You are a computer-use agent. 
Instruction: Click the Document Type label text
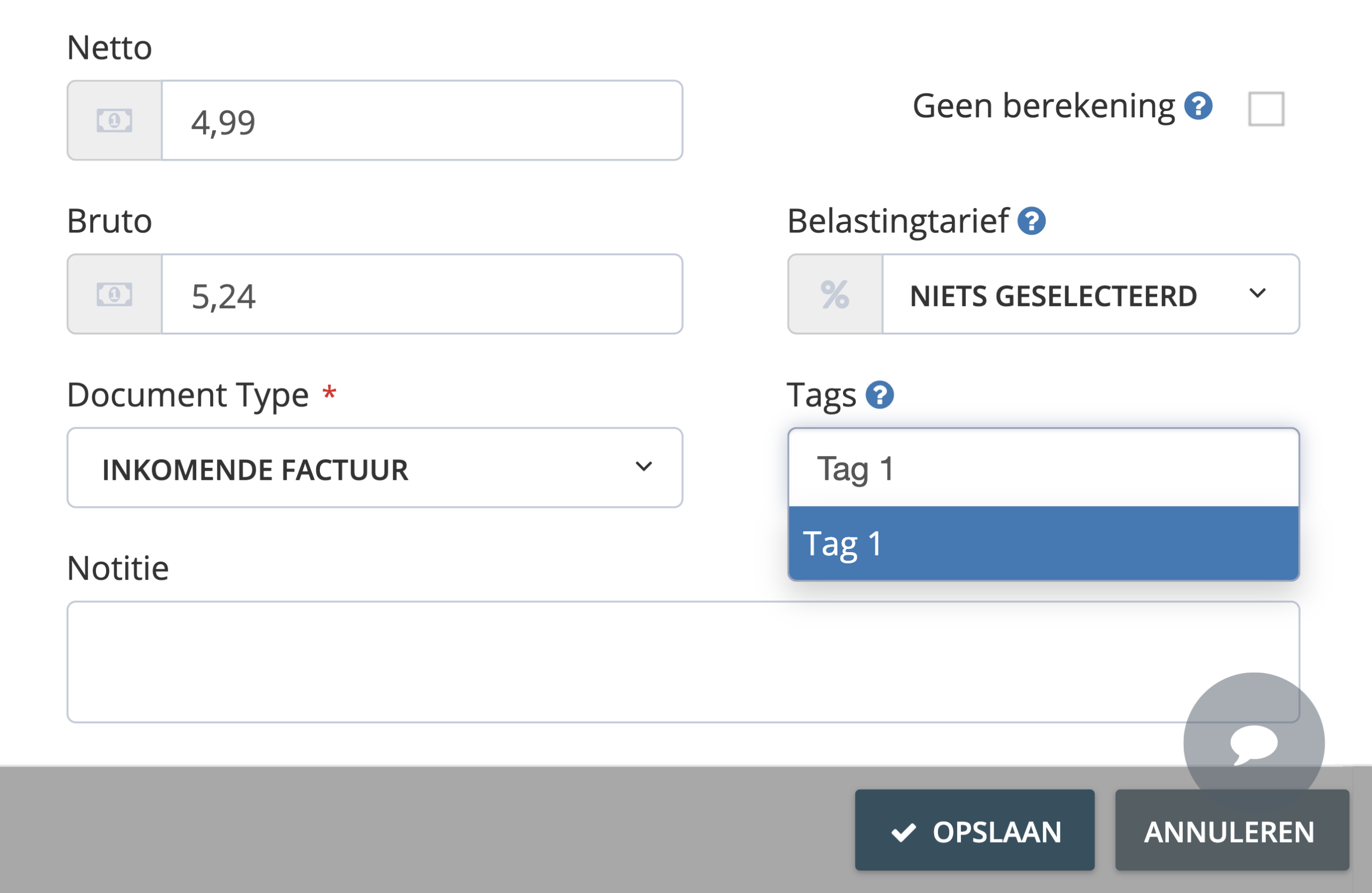click(188, 396)
